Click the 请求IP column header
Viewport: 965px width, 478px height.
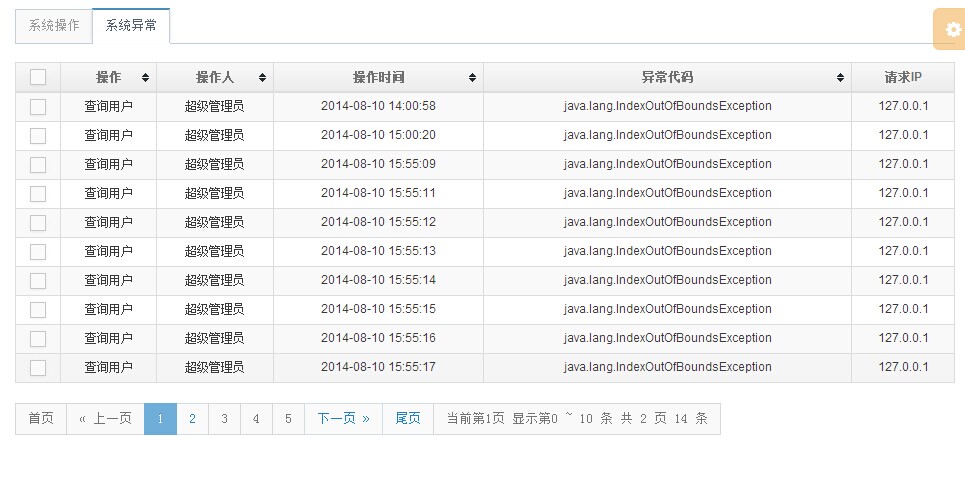pyautogui.click(x=903, y=78)
